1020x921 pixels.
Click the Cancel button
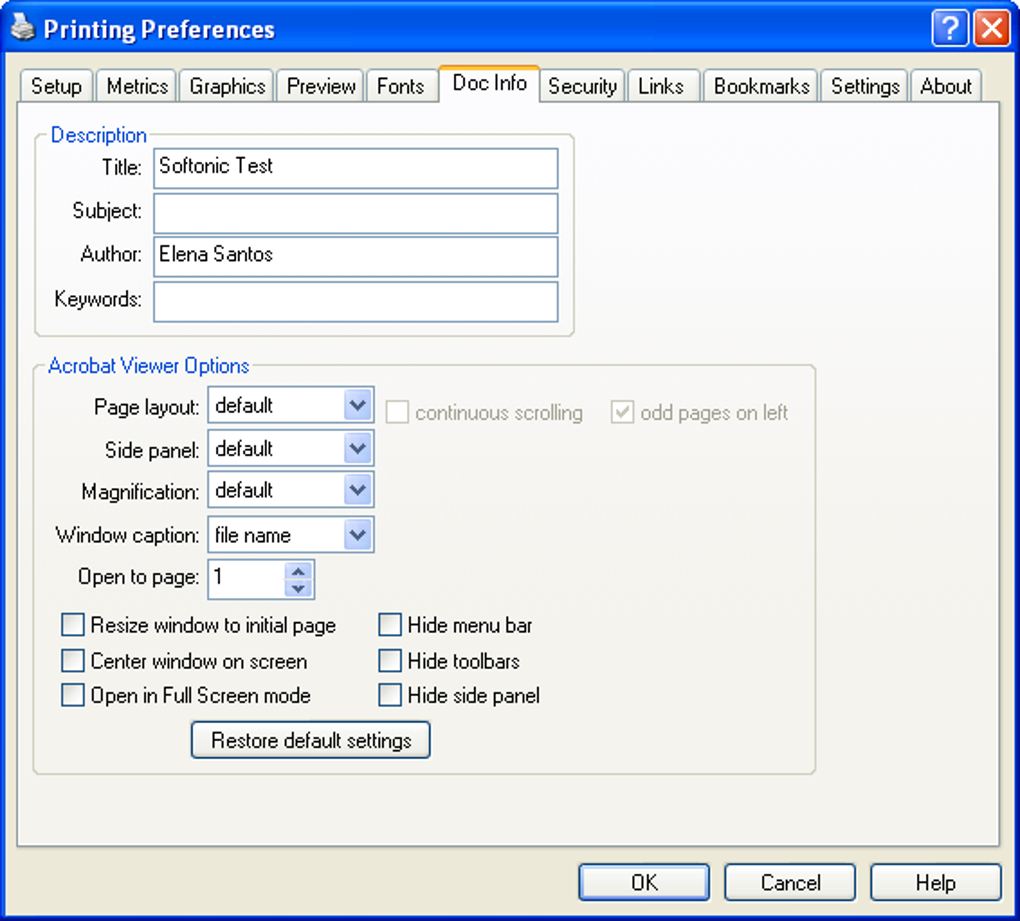pos(790,883)
